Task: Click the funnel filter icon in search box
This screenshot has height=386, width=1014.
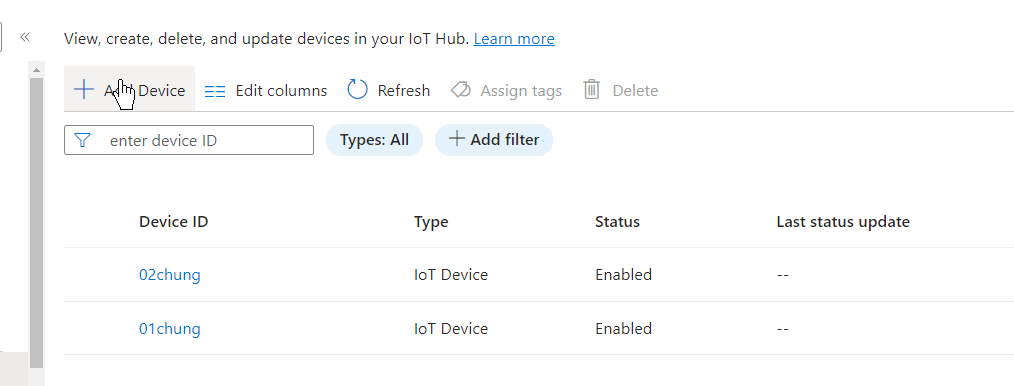Action: coord(82,140)
